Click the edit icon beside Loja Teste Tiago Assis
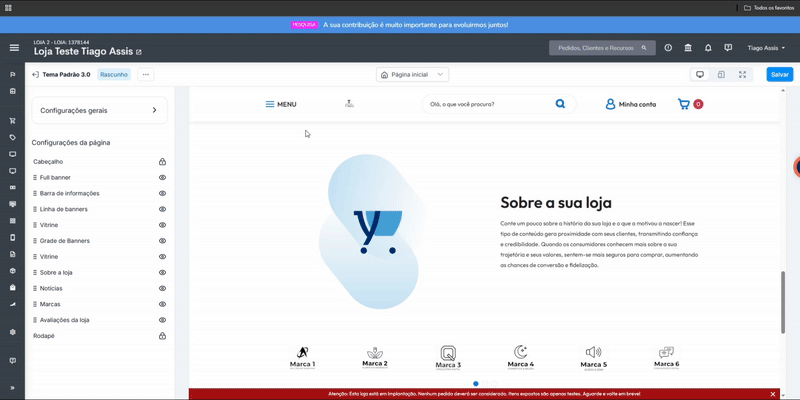Viewport: 800px width, 400px height. (139, 52)
